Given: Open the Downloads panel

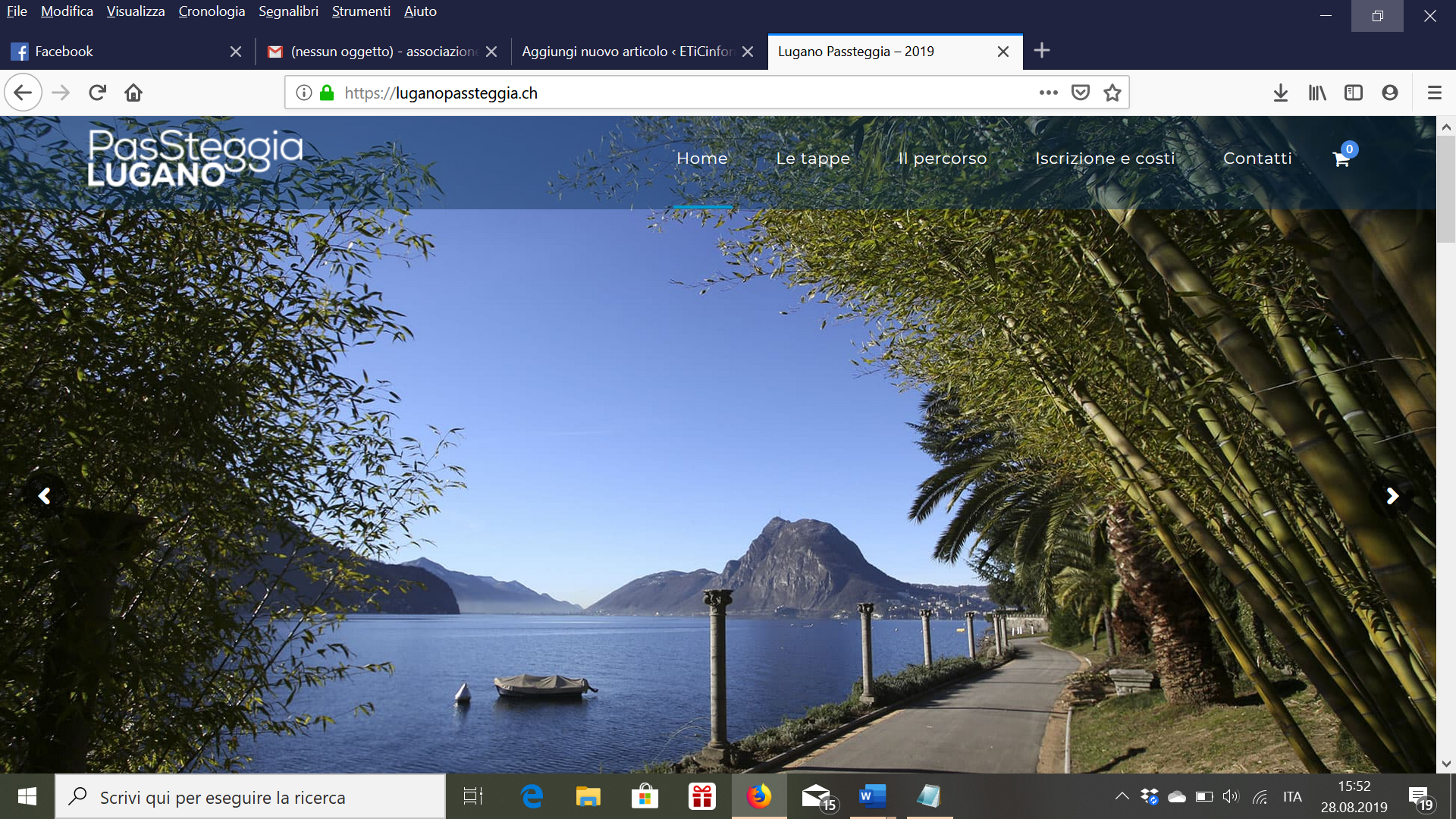Looking at the screenshot, I should [1281, 93].
